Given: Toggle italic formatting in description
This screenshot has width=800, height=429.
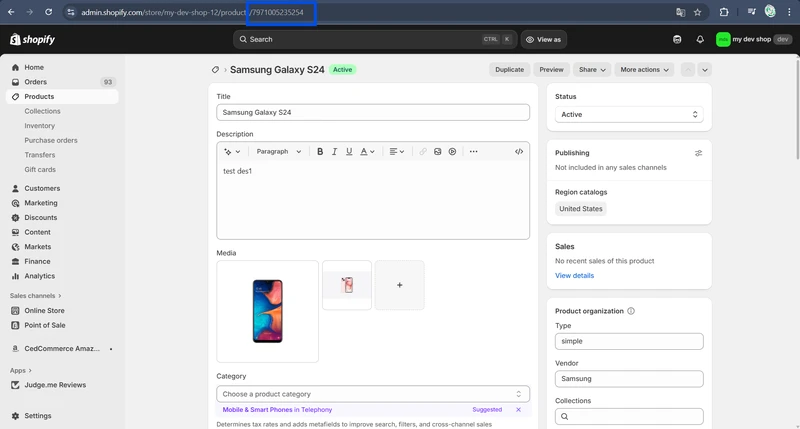Looking at the screenshot, I should (335, 152).
